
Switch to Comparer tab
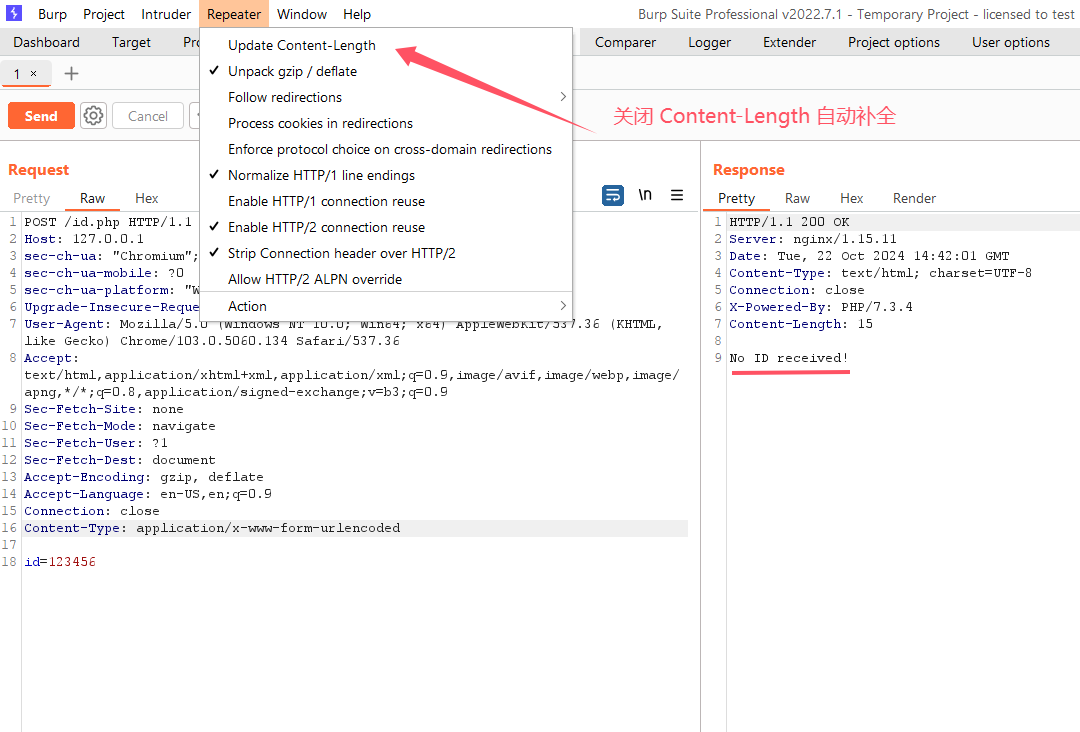[x=625, y=43]
